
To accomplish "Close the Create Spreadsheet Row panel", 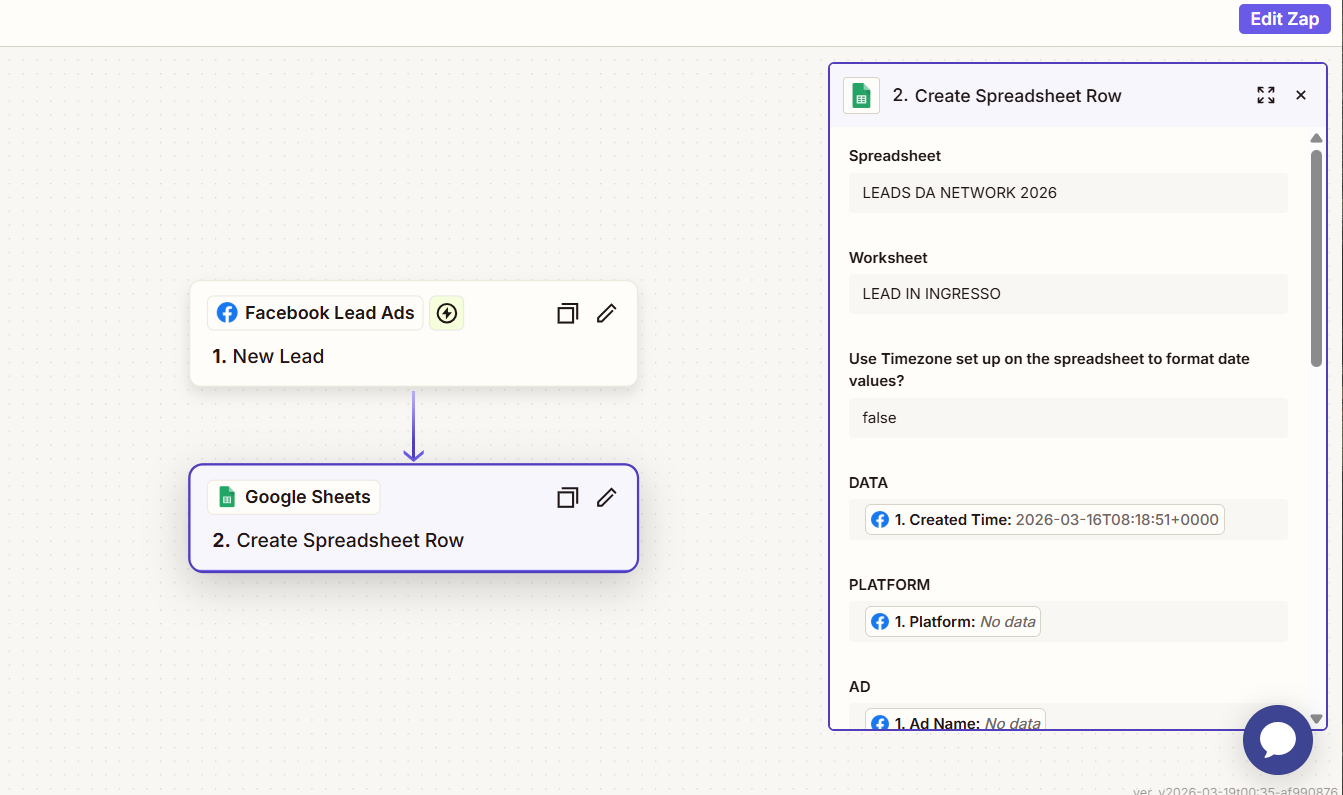I will pos(1301,95).
